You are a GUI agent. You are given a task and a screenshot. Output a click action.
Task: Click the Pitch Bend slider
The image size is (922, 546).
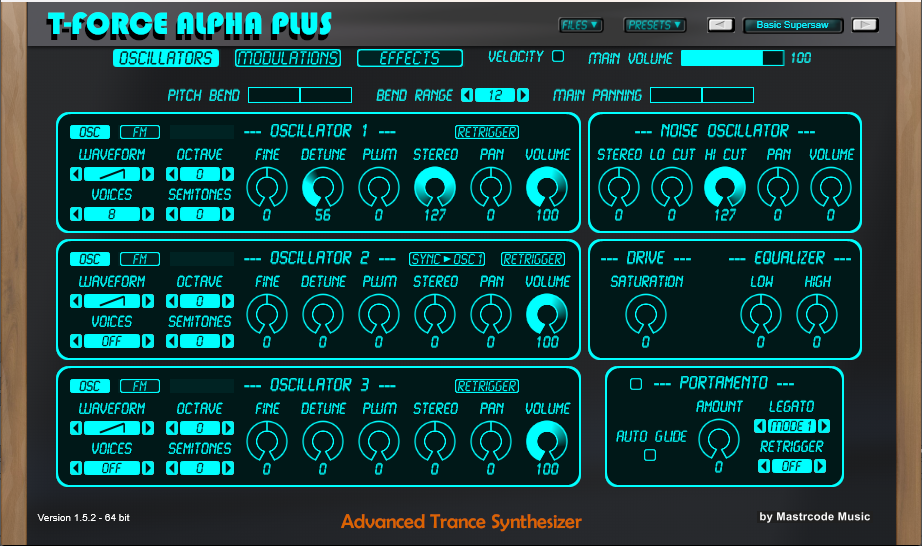click(x=300, y=95)
